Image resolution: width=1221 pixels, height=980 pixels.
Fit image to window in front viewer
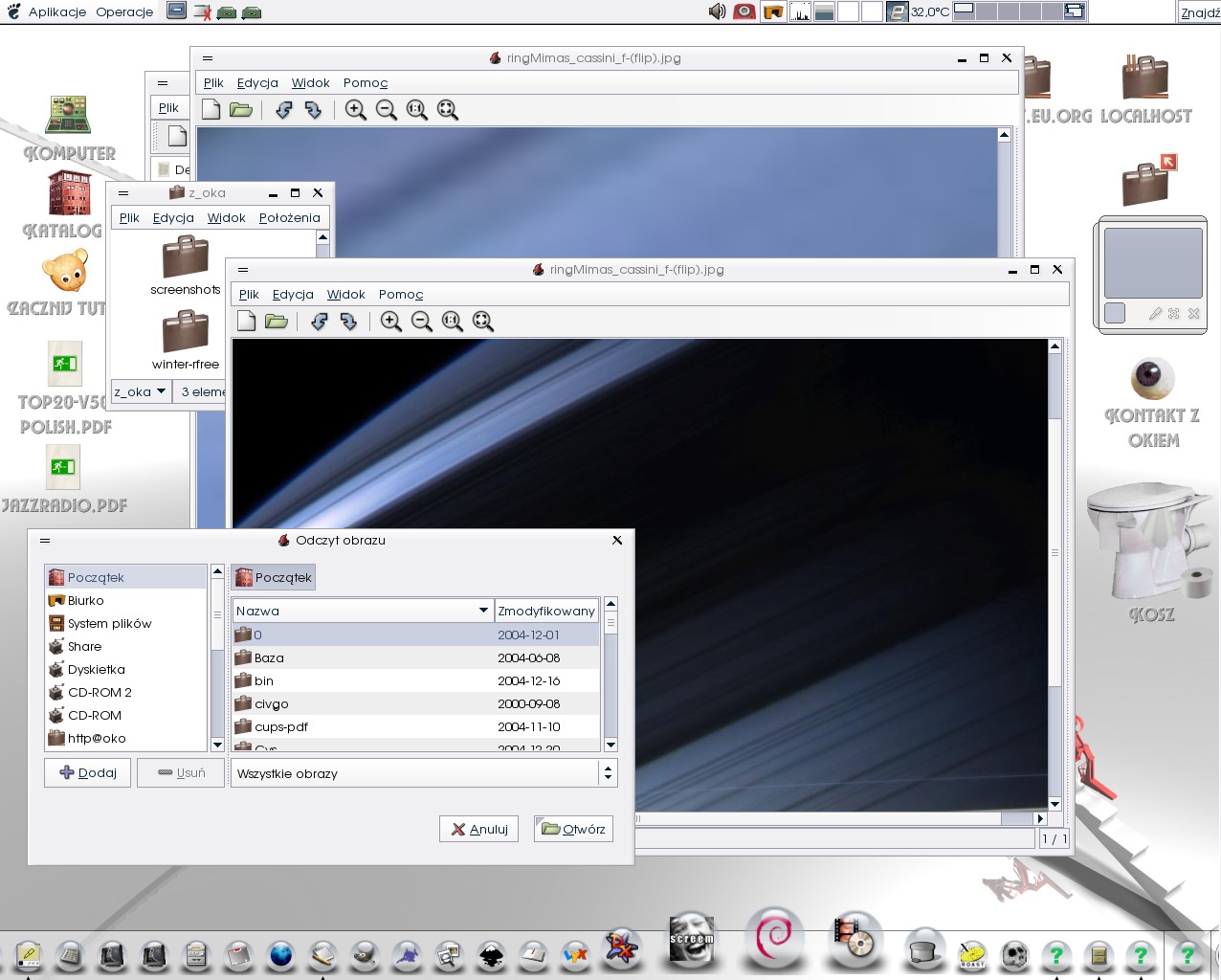tap(482, 322)
